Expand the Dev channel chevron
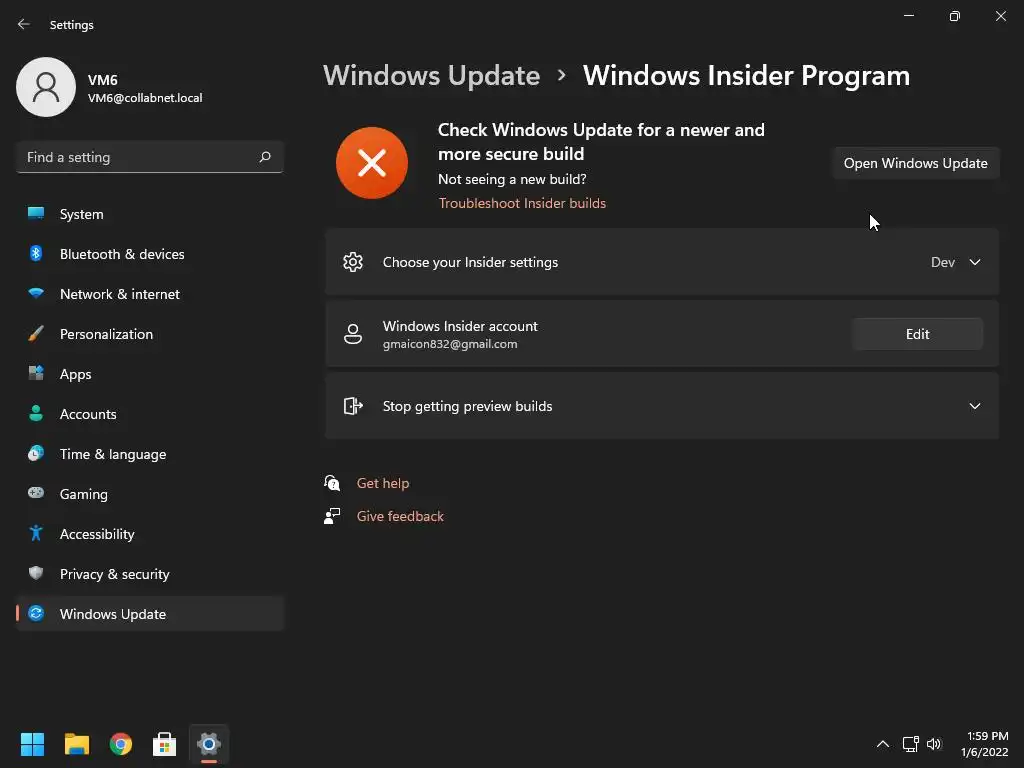Screen dimensions: 1024x768 [x=974, y=262]
